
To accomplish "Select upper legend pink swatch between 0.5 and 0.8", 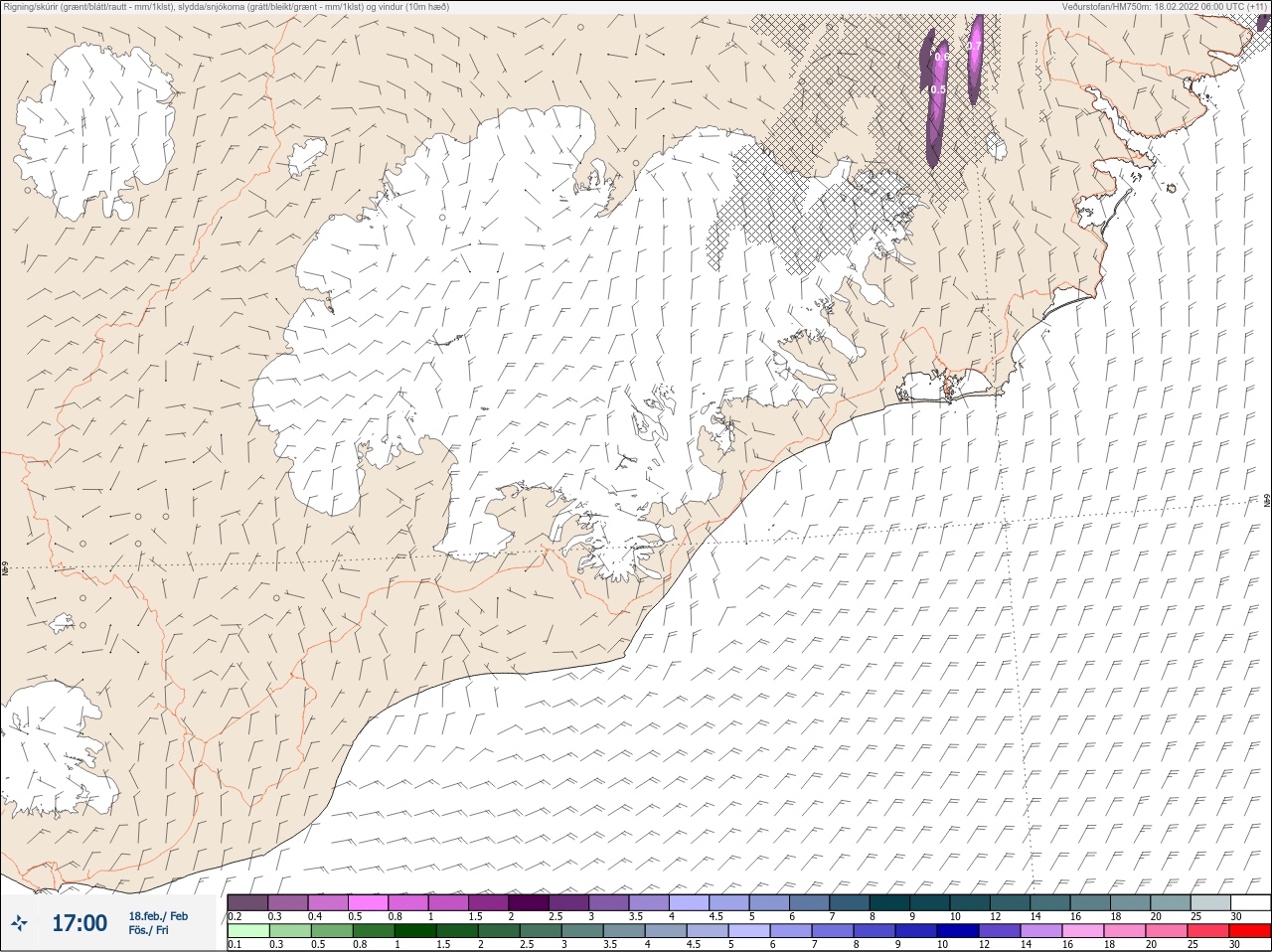I will [x=368, y=903].
